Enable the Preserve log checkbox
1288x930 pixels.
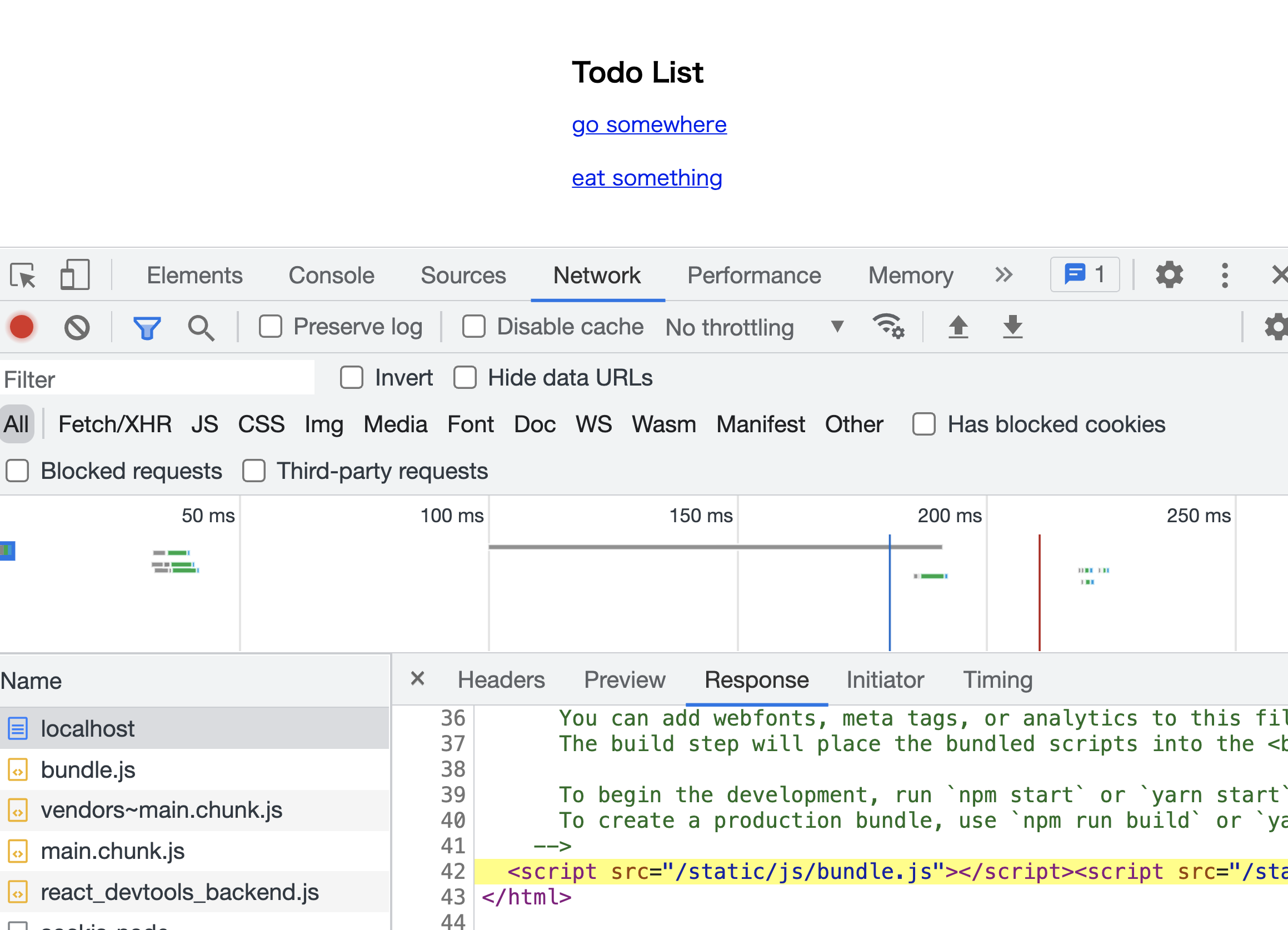click(270, 327)
